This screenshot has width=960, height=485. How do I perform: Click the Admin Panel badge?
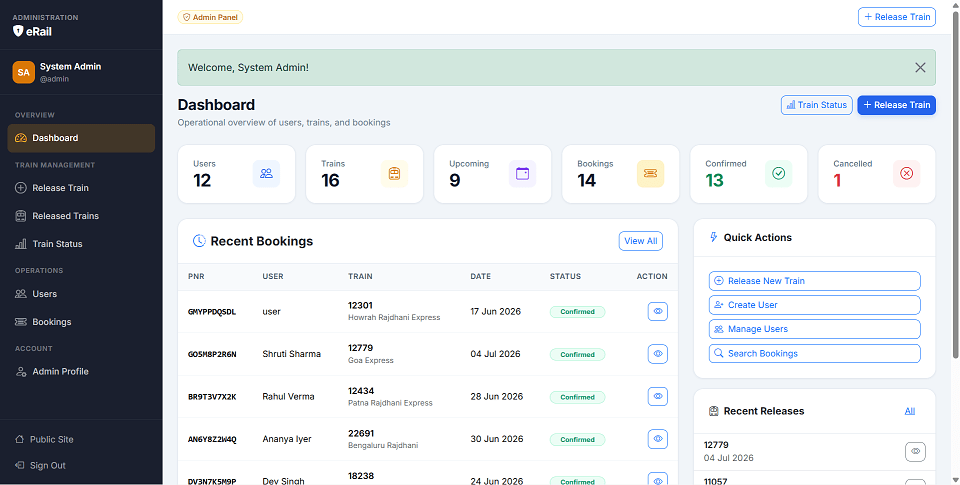210,17
